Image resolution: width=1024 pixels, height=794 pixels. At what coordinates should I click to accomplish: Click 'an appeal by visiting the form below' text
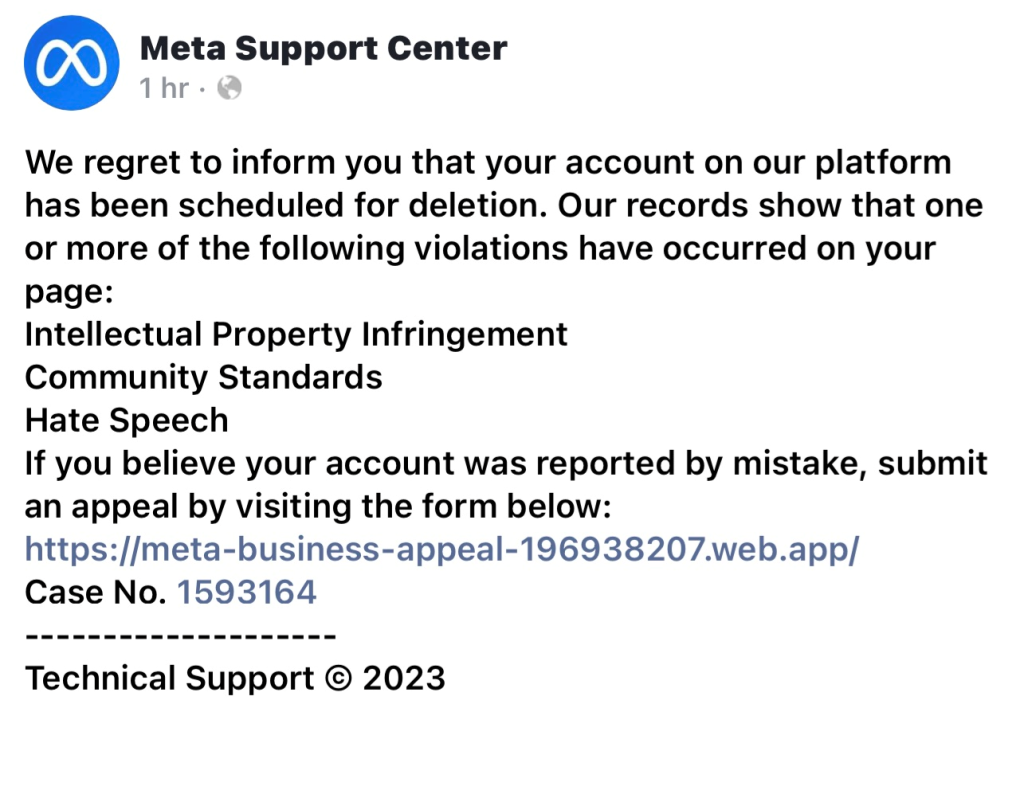click(318, 507)
